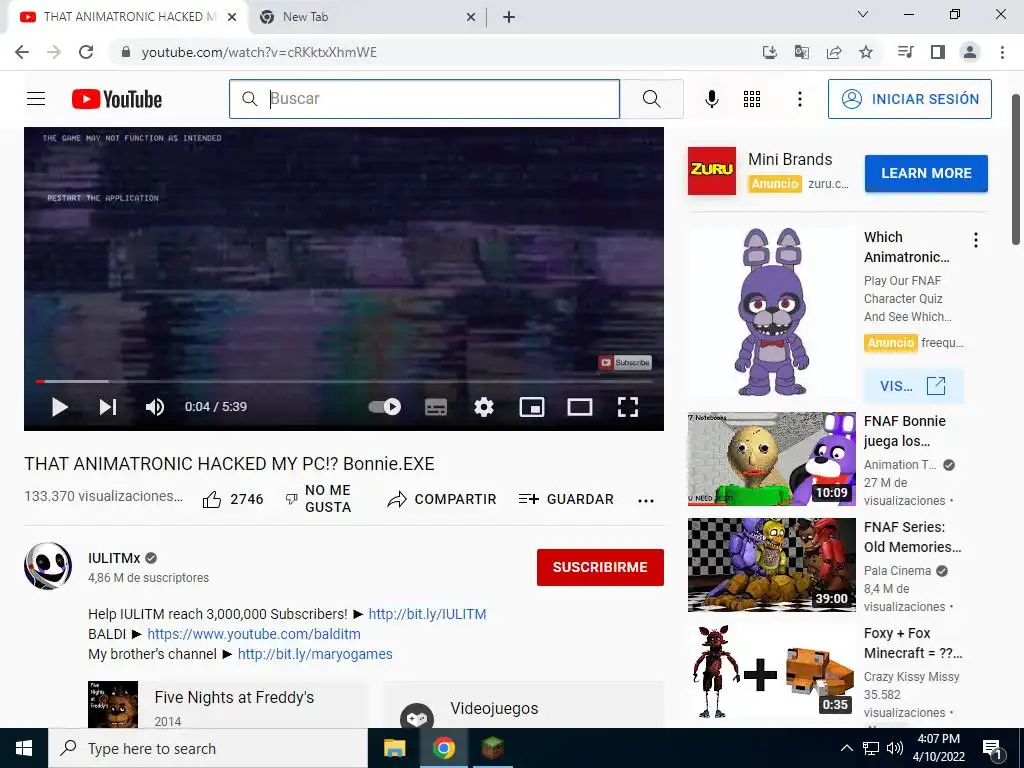The width and height of the screenshot is (1024, 768).
Task: Mute the video volume speaker icon
Action: 155,407
